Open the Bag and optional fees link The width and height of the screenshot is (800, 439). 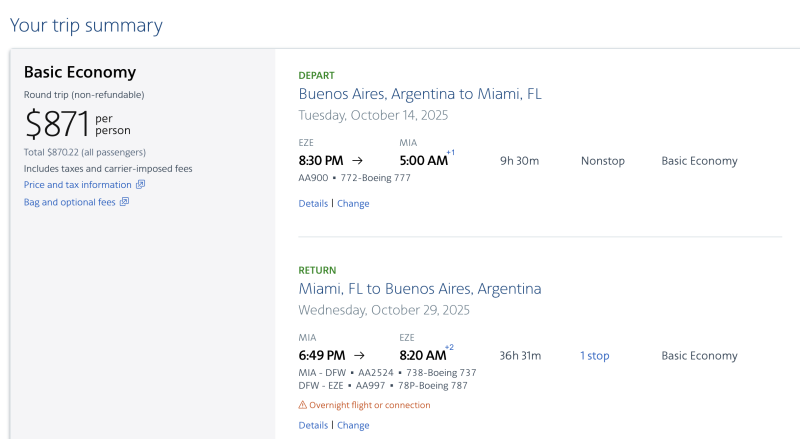coord(69,202)
